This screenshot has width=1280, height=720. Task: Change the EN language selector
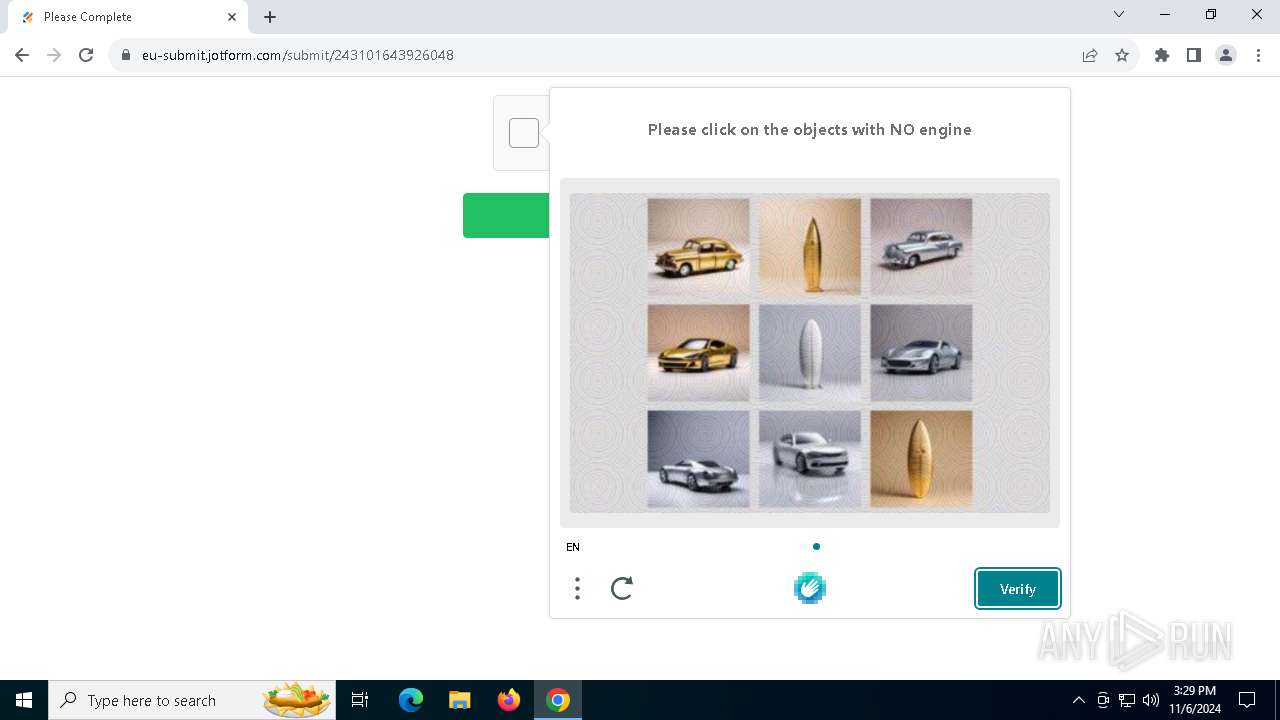click(573, 547)
